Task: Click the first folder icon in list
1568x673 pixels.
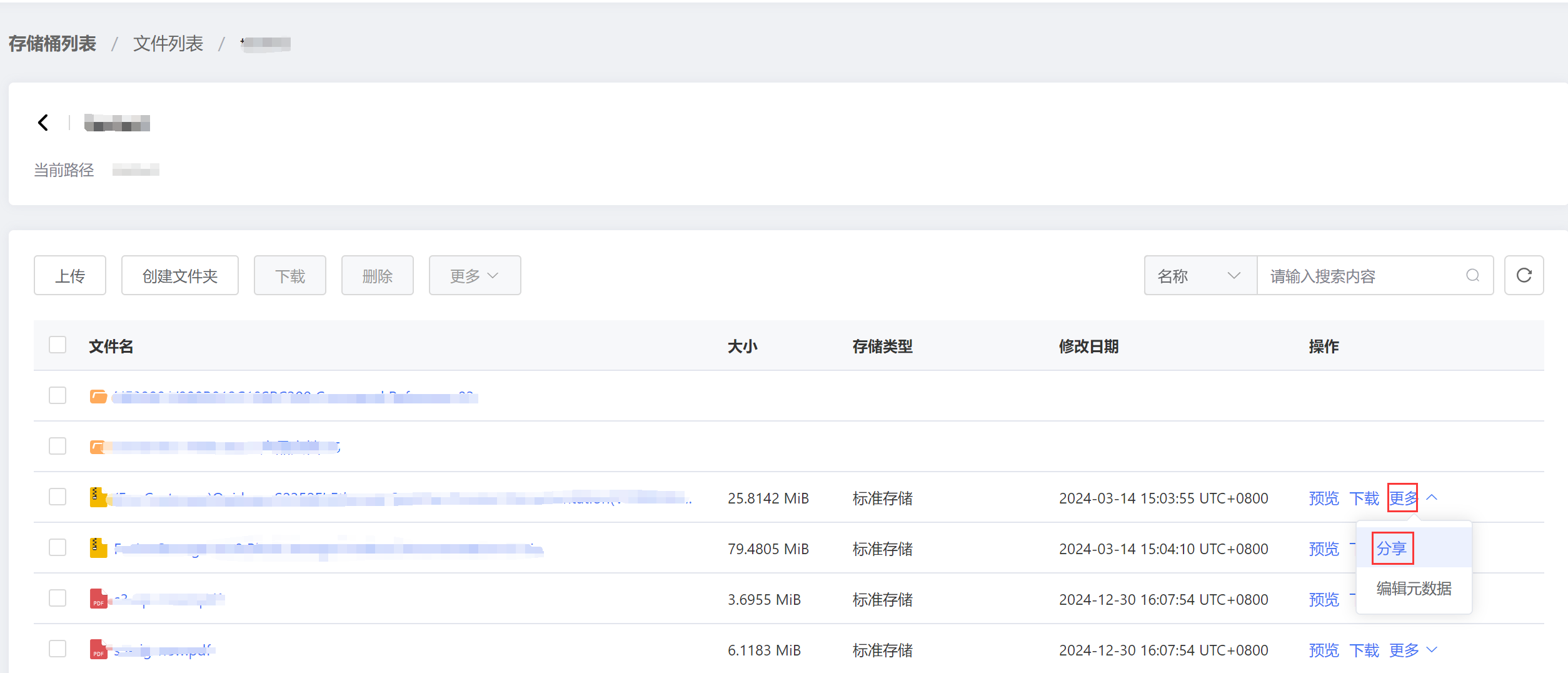Action: click(x=98, y=397)
